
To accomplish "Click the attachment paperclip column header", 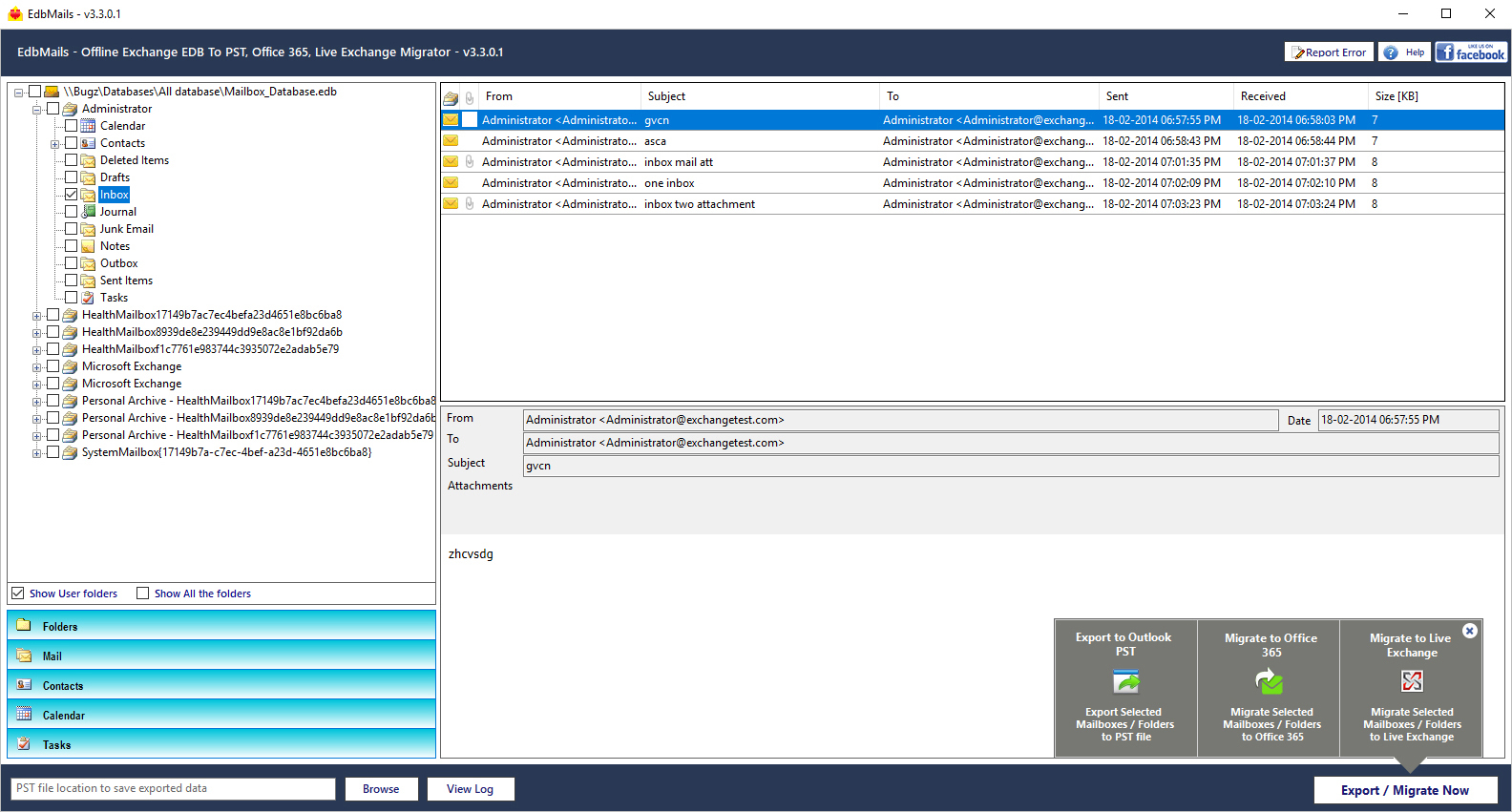I will [x=470, y=97].
